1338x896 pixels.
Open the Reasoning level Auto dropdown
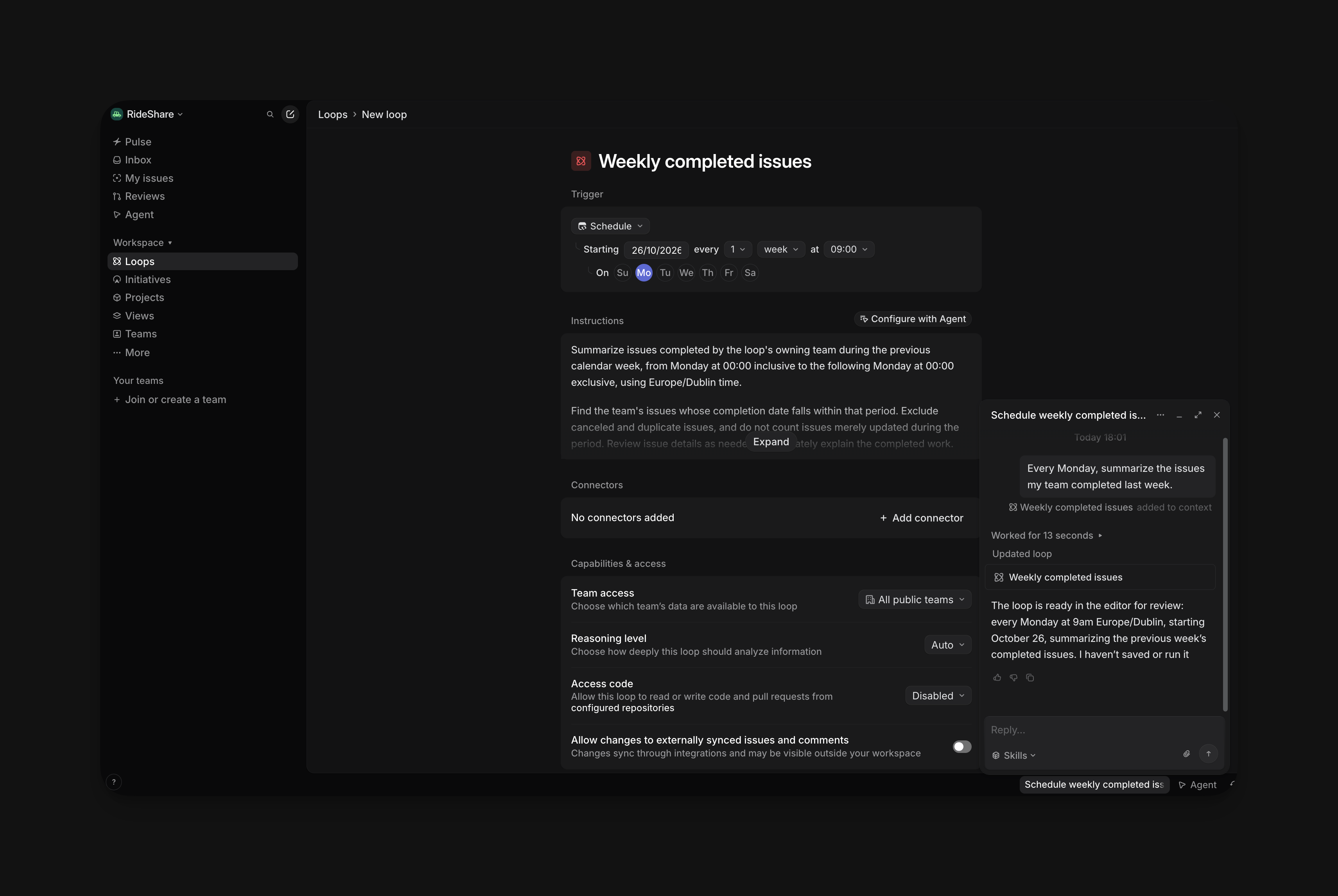pyautogui.click(x=948, y=645)
